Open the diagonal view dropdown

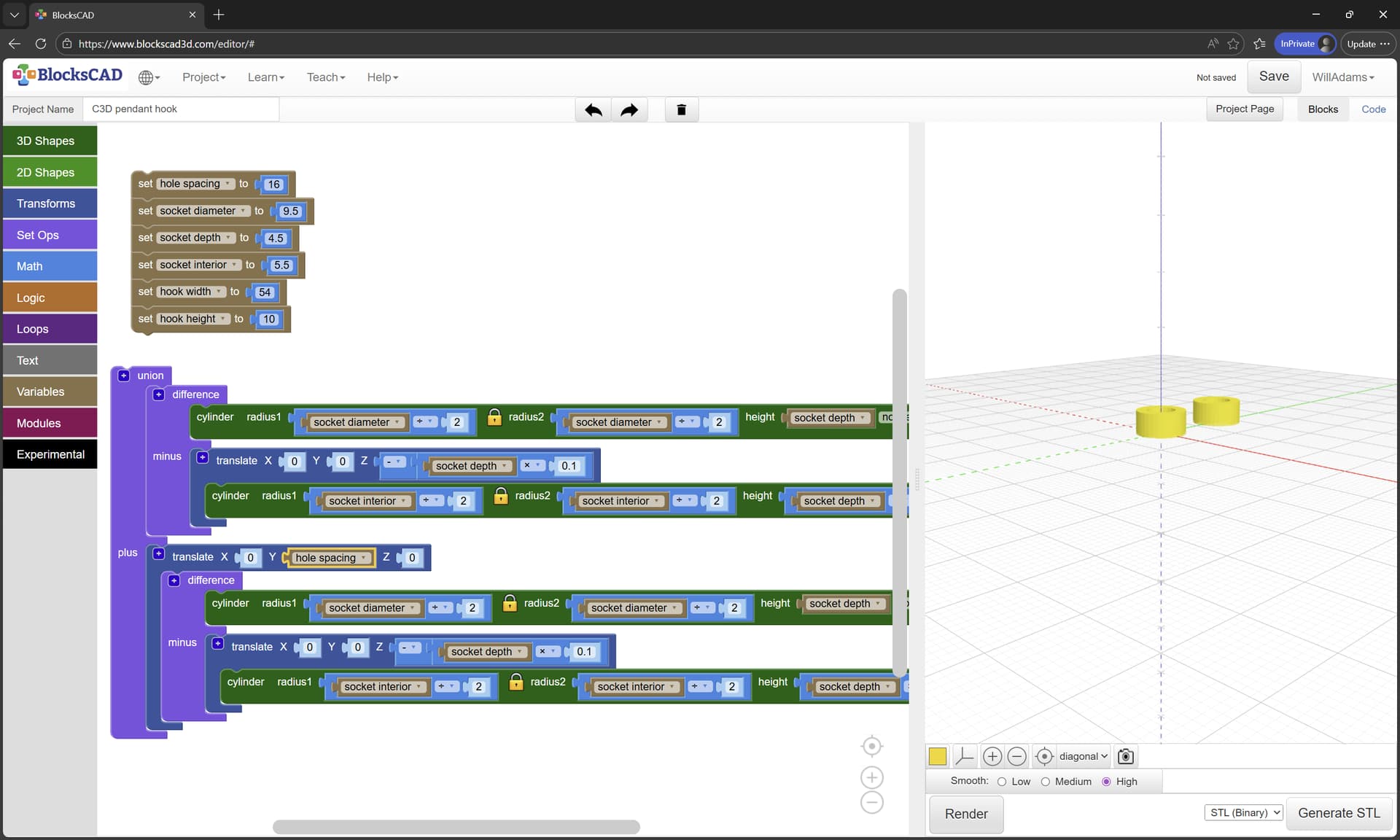point(1083,756)
